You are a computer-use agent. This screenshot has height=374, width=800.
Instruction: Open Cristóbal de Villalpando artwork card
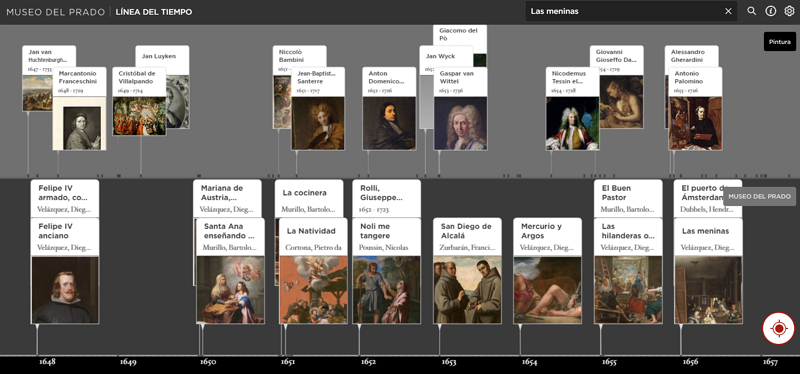coord(139,101)
